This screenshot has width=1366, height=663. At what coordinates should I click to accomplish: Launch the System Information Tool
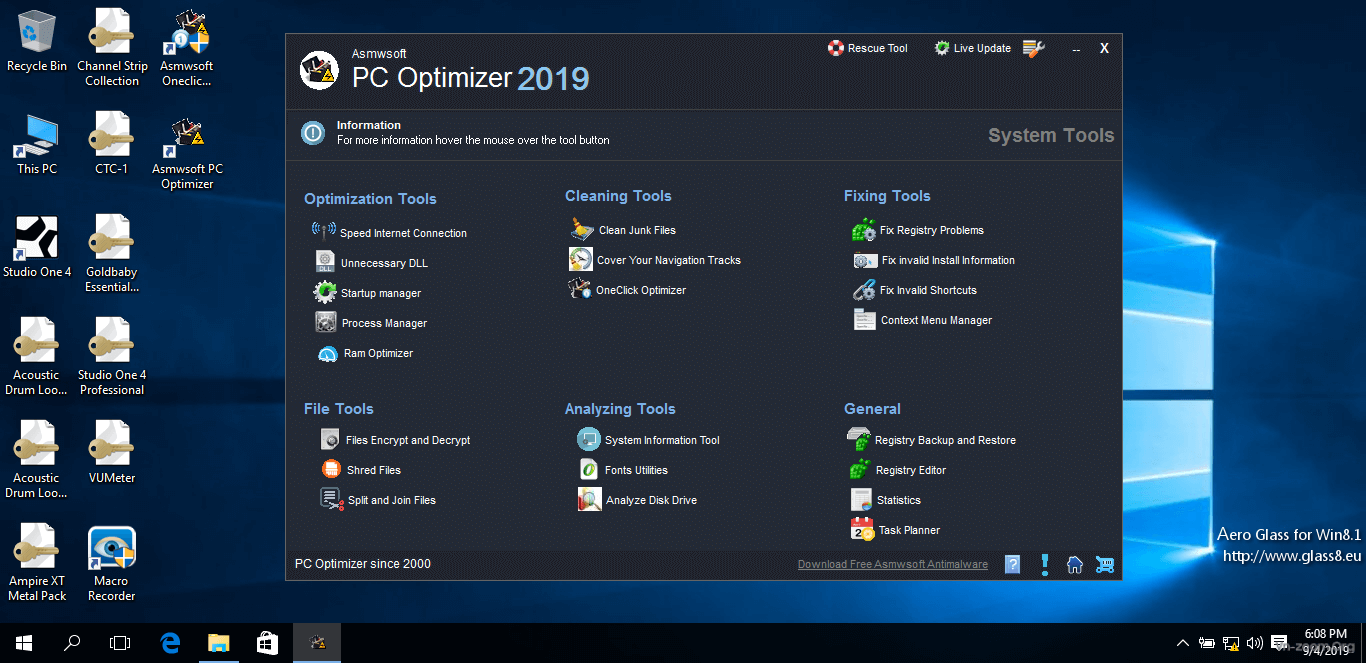tap(660, 439)
